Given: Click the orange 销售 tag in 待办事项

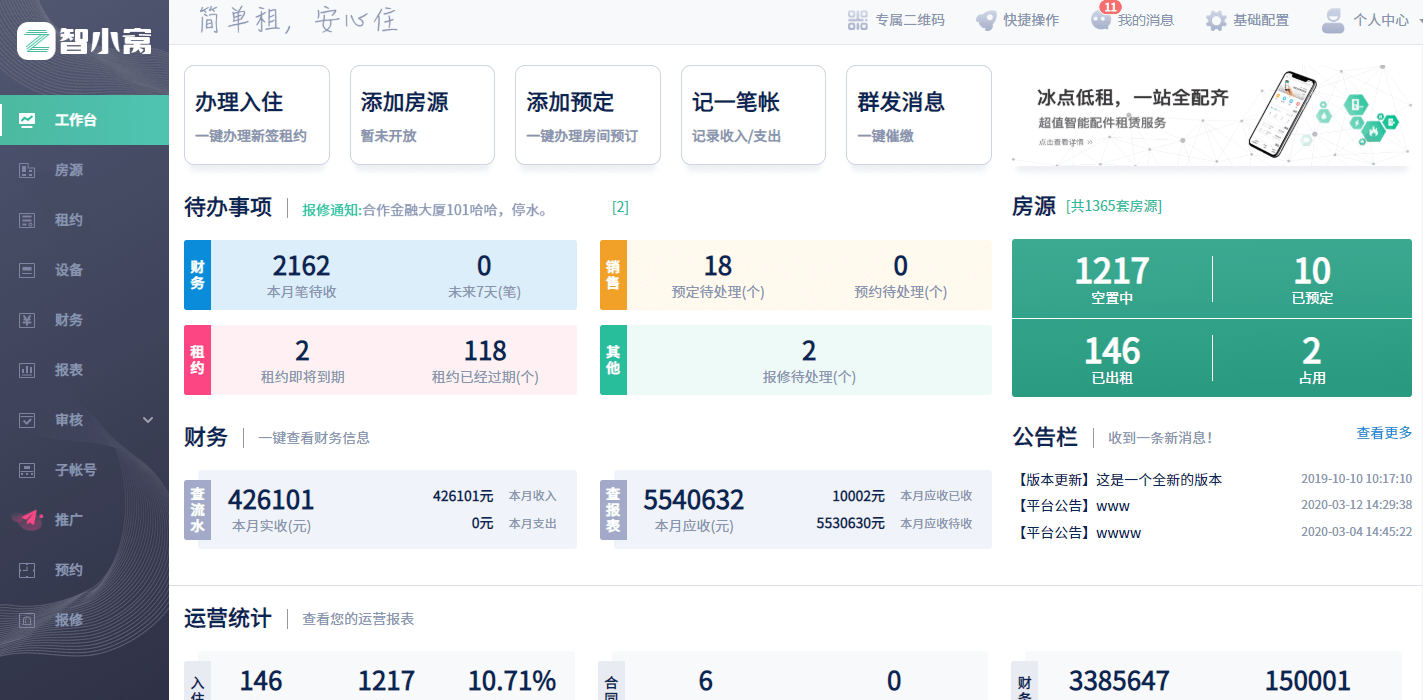Looking at the screenshot, I should (x=613, y=275).
